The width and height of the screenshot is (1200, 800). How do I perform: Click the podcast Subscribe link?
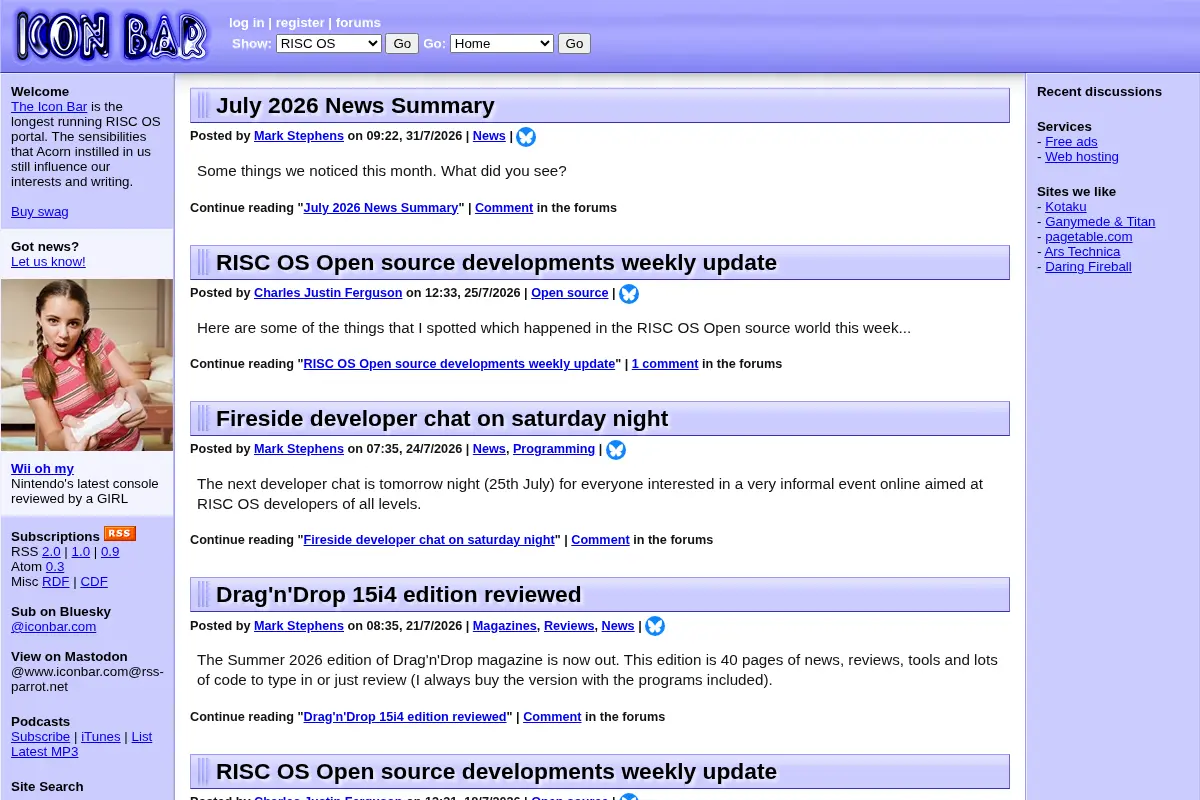click(41, 736)
